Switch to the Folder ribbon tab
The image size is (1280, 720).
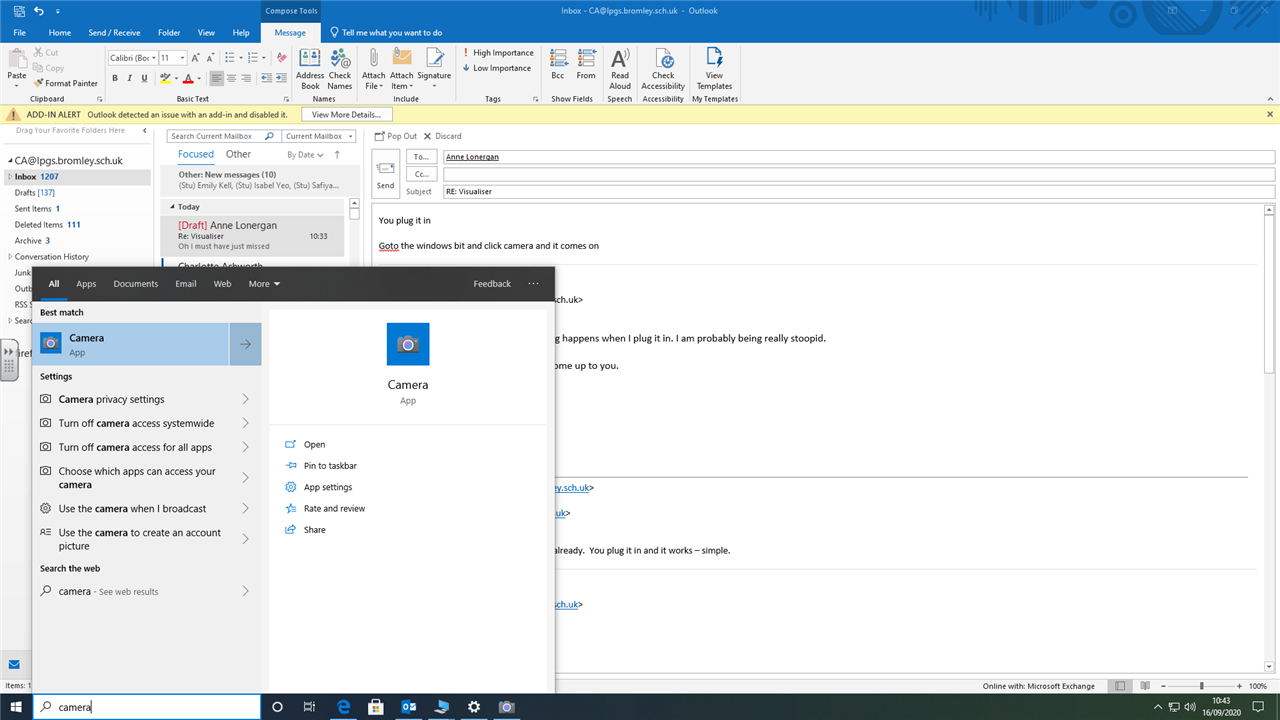(169, 33)
